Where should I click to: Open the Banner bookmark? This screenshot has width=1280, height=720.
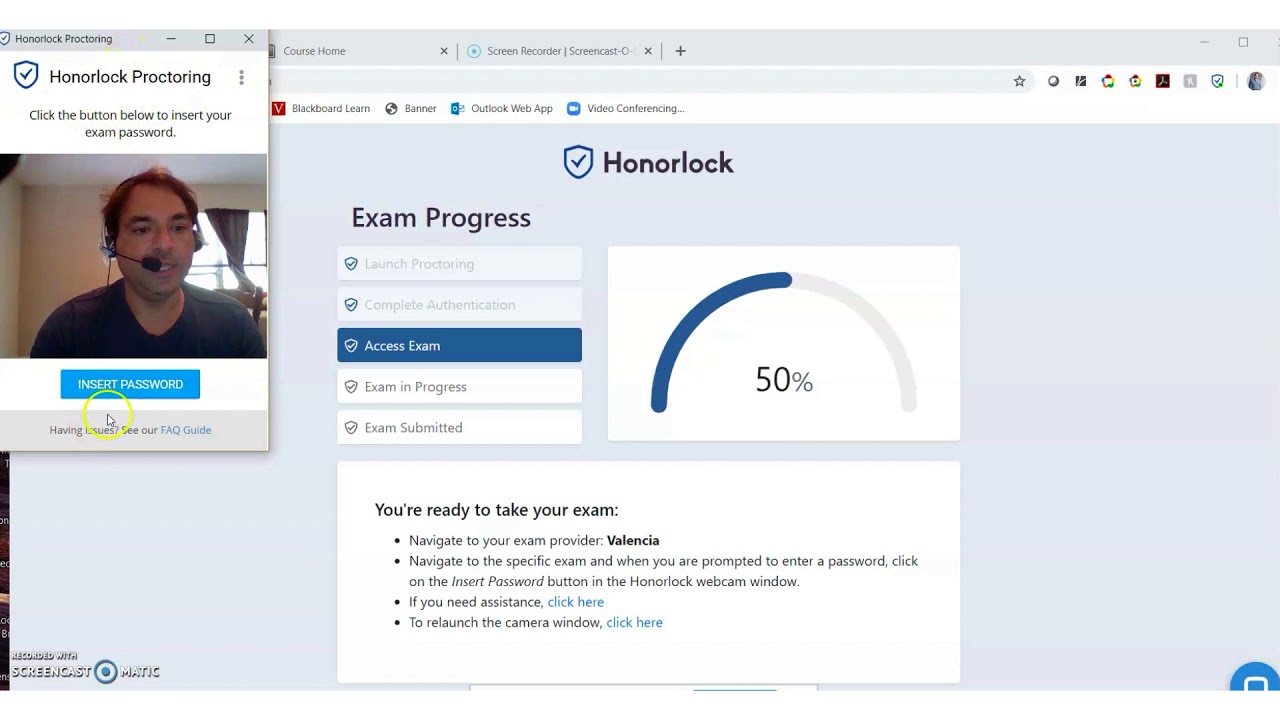(x=411, y=108)
